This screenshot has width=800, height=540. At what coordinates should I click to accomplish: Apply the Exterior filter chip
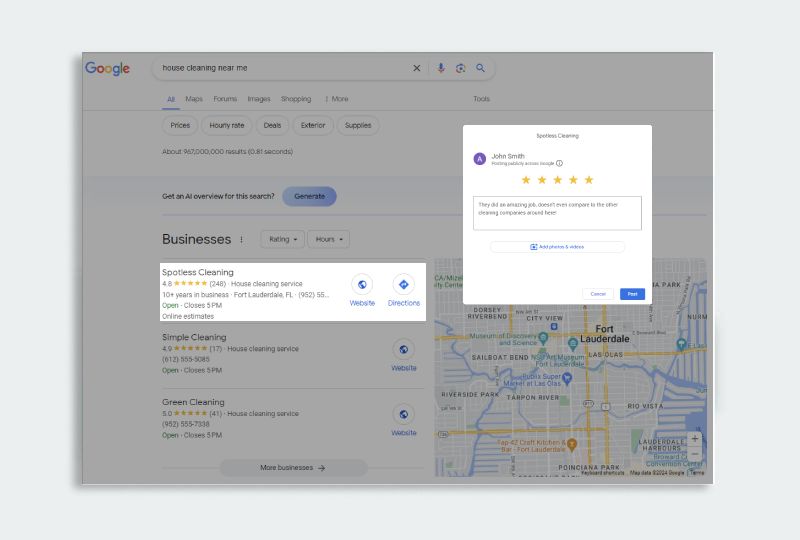313,126
